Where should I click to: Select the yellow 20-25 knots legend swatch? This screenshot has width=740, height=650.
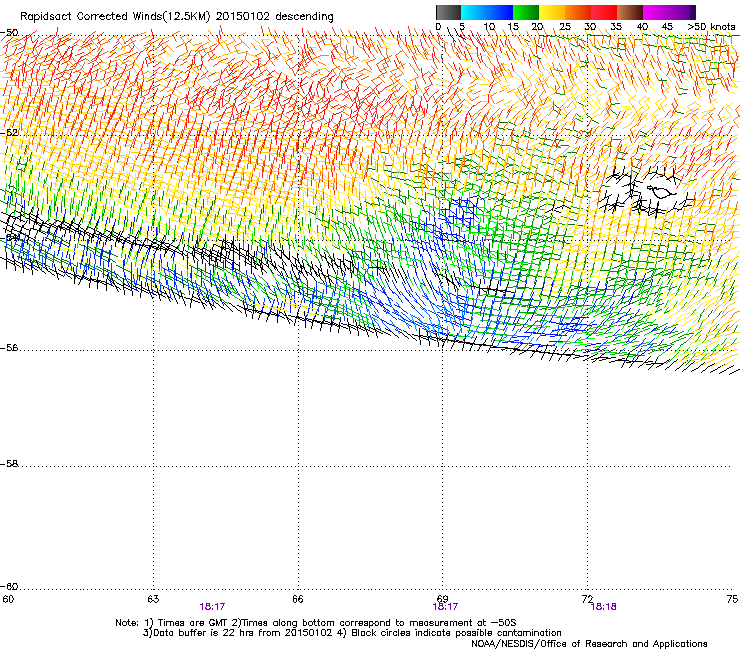click(551, 12)
